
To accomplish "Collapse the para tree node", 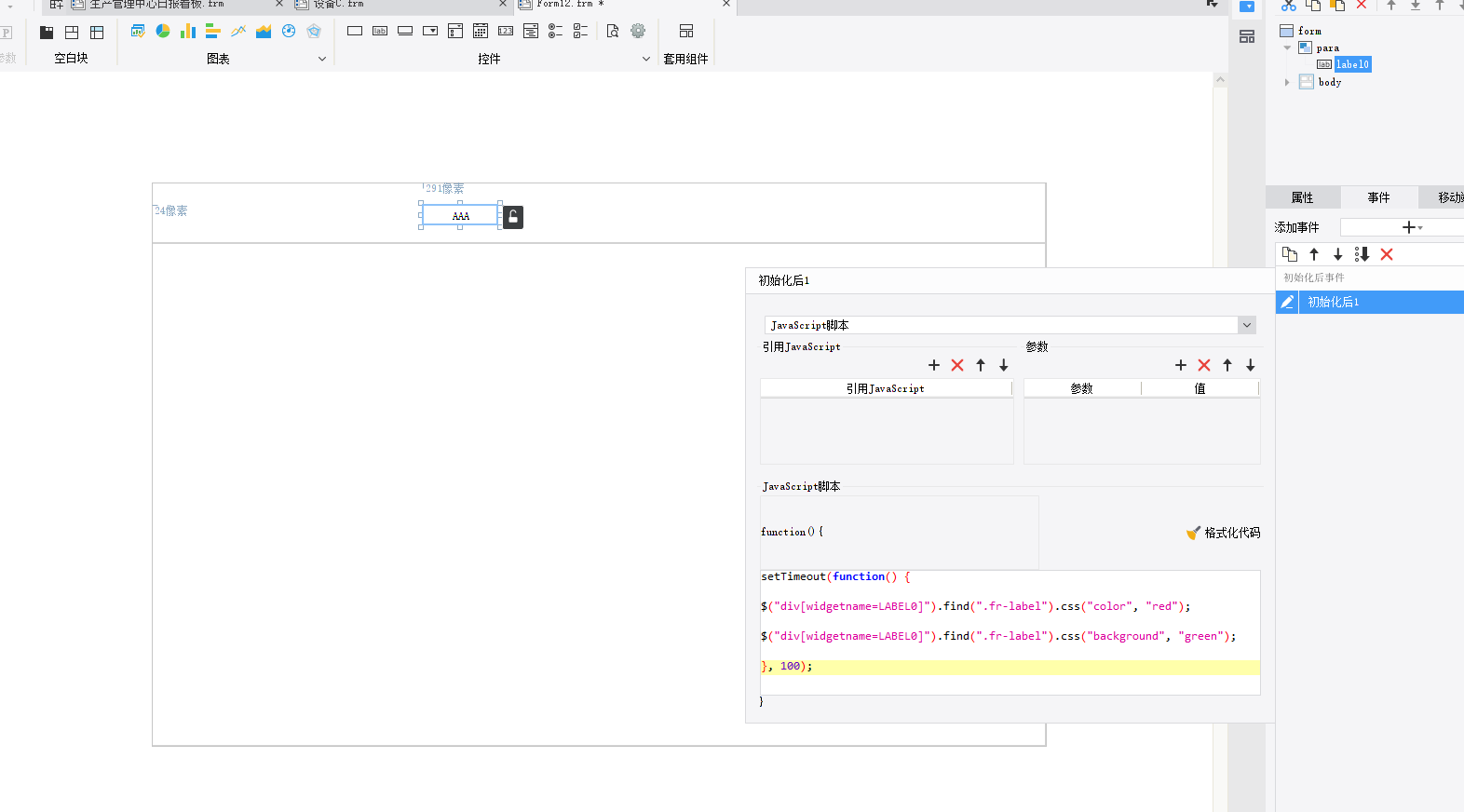I will coord(1287,47).
